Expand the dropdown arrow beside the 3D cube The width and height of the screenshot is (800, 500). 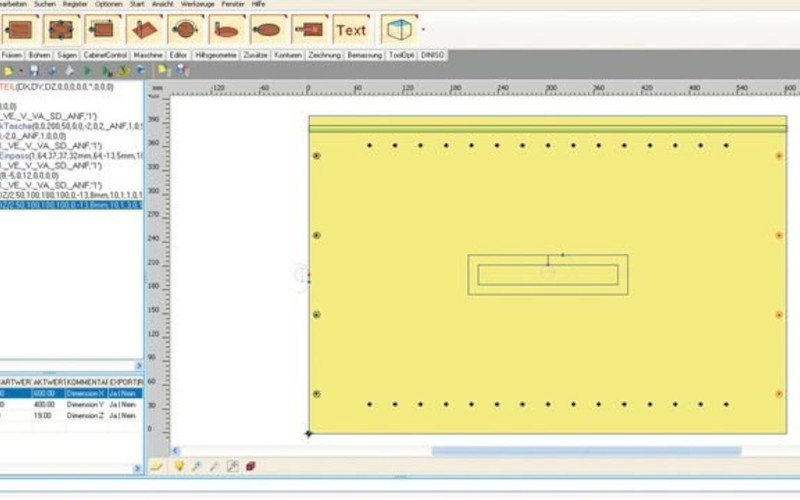(x=423, y=29)
